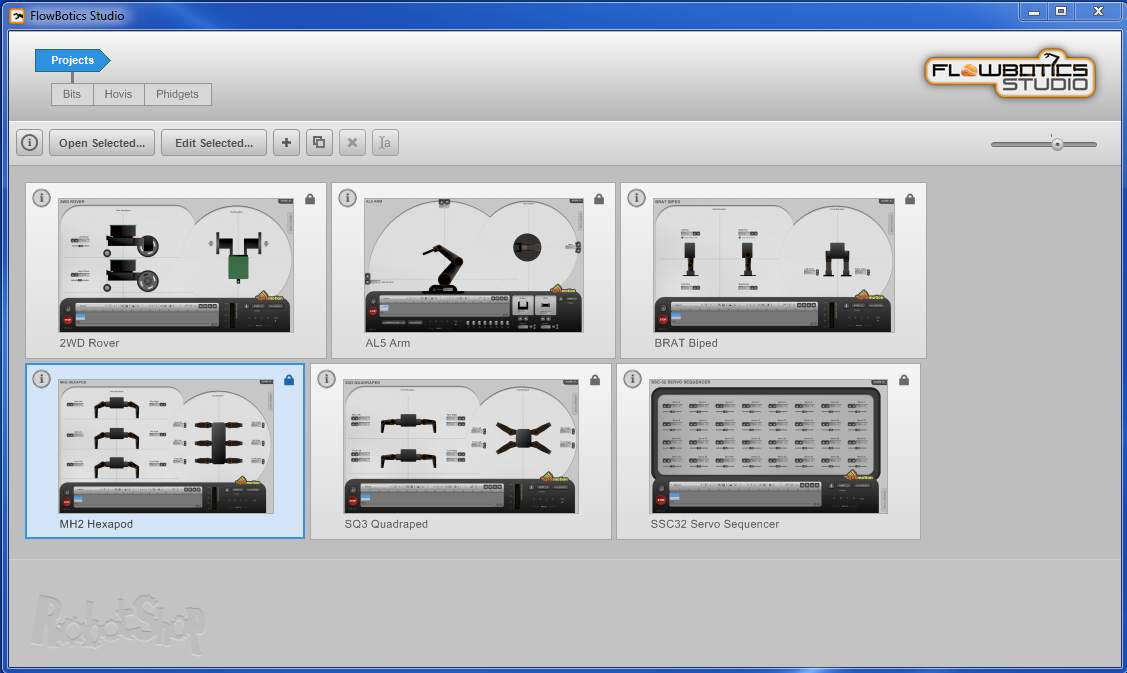1127x673 pixels.
Task: Click the info icon on the toolbar
Action: [29, 142]
